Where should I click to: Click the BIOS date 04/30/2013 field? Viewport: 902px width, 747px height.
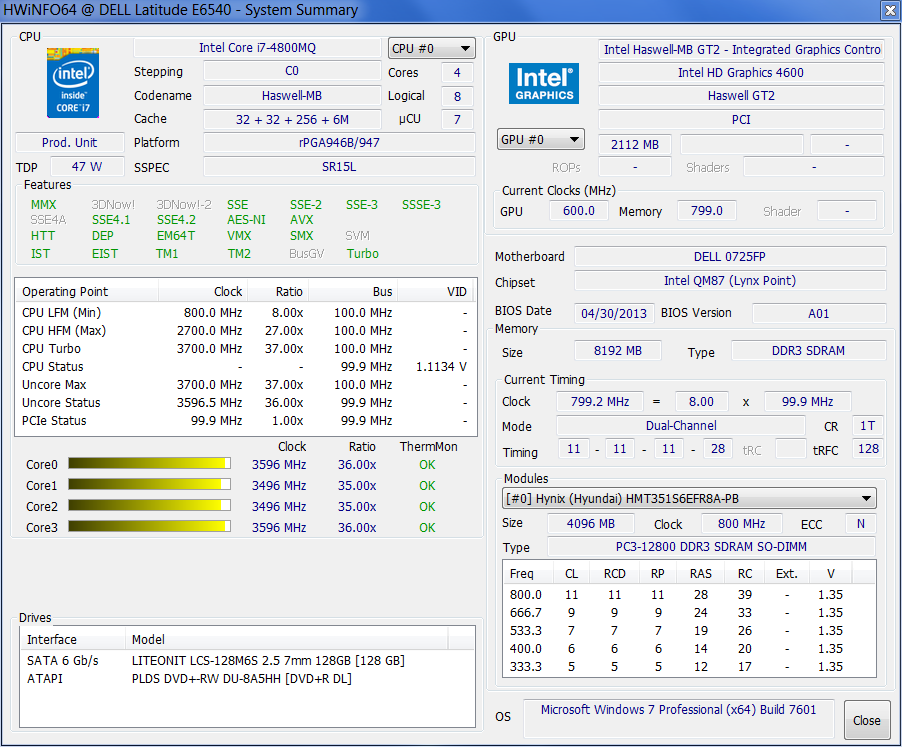pyautogui.click(x=614, y=313)
